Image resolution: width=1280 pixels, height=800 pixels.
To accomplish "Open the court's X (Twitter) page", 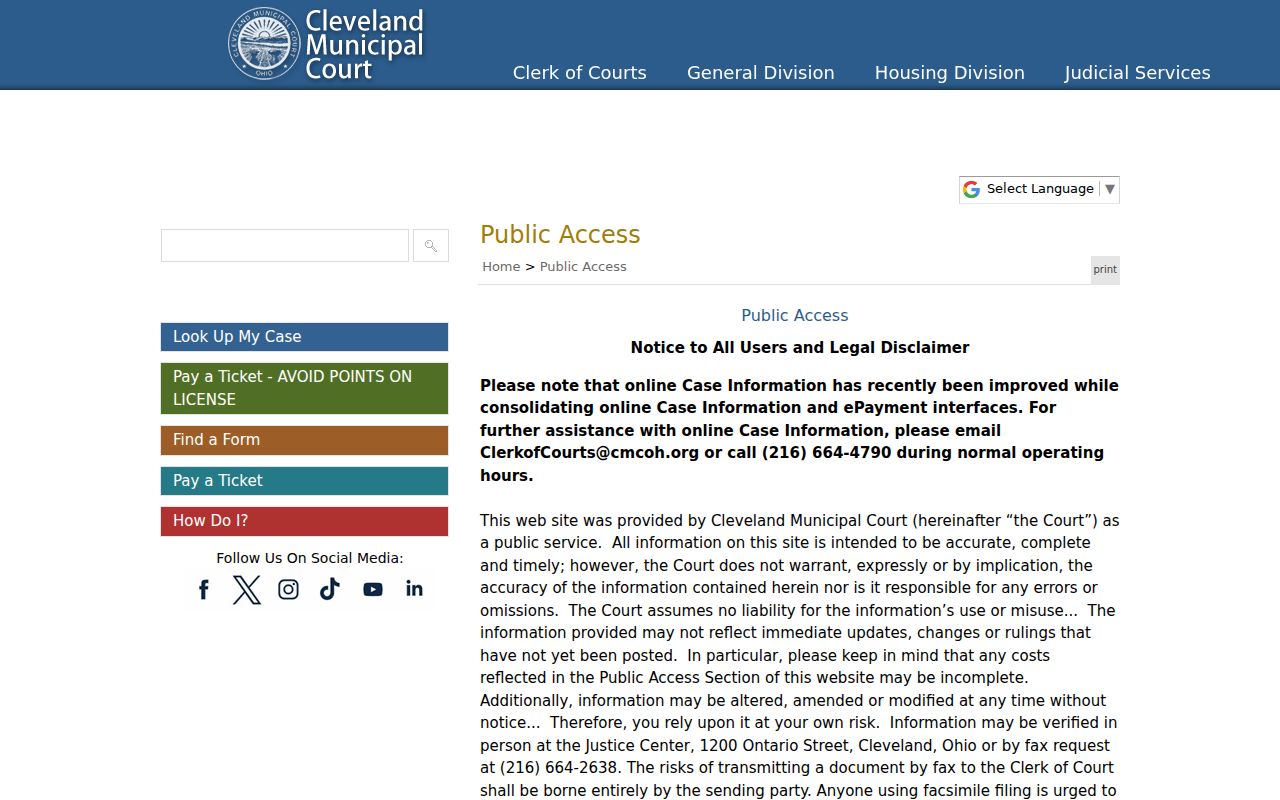I will pos(246,590).
